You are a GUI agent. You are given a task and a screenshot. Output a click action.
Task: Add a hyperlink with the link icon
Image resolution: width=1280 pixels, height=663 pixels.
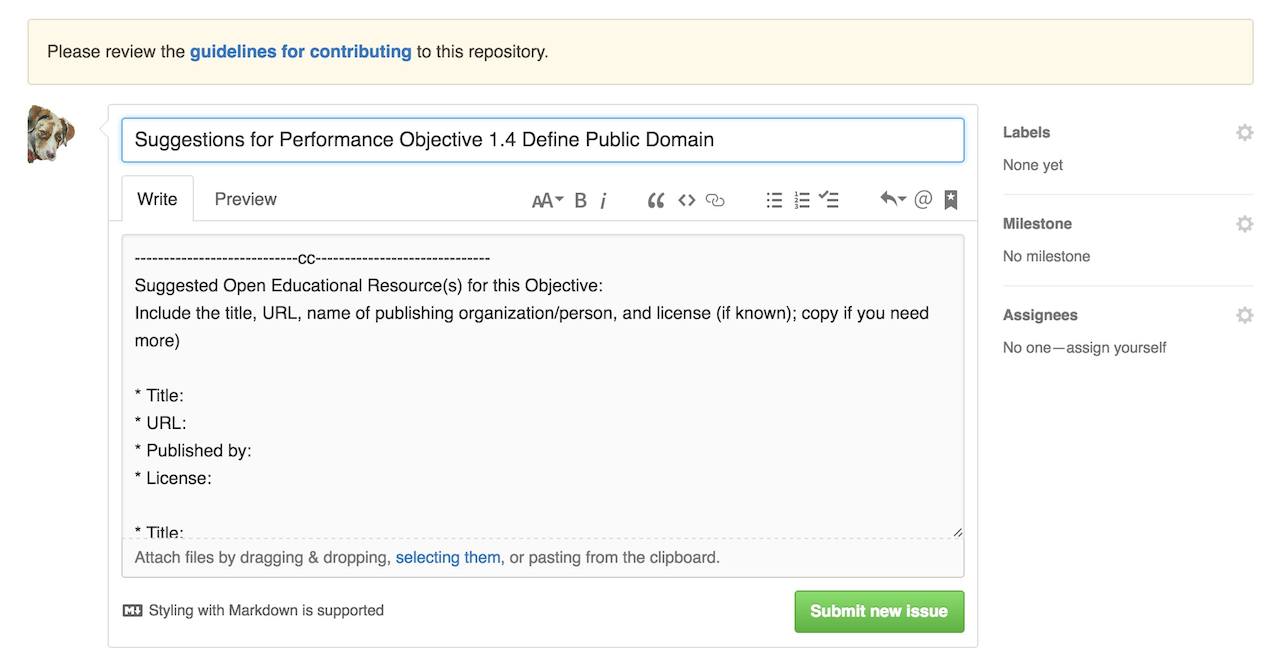715,200
